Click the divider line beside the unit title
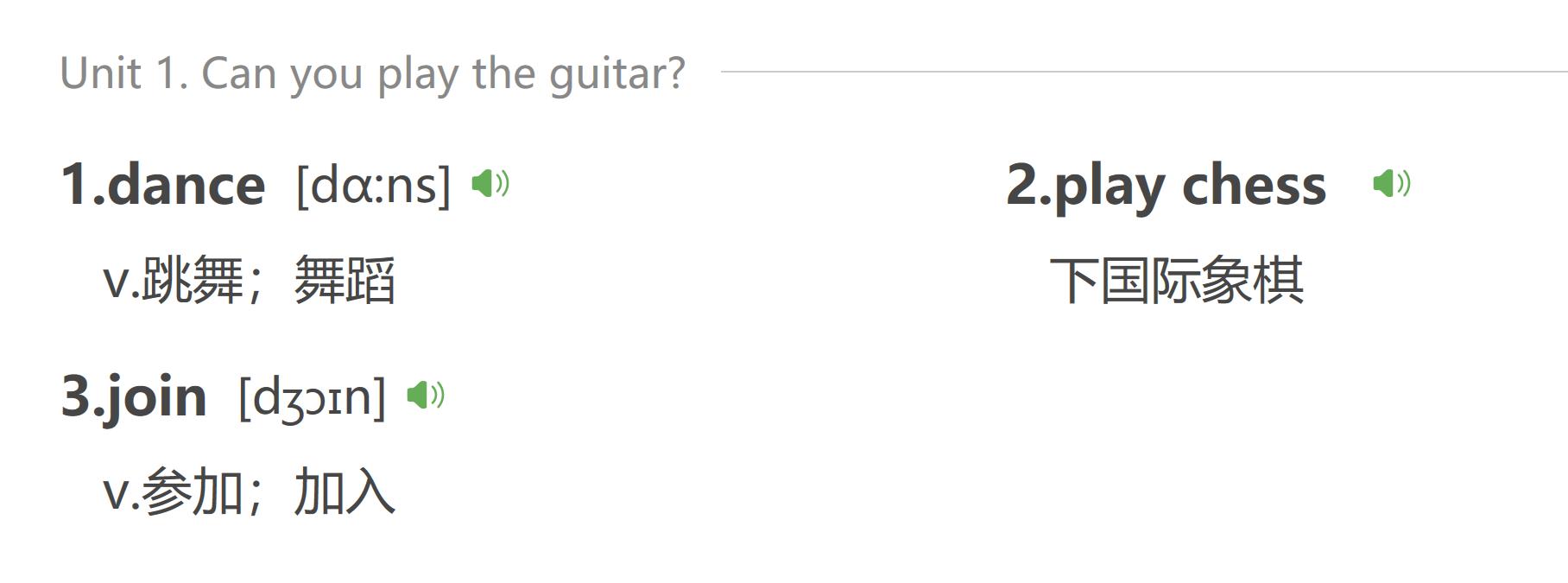The width and height of the screenshot is (1568, 583). (1140, 72)
